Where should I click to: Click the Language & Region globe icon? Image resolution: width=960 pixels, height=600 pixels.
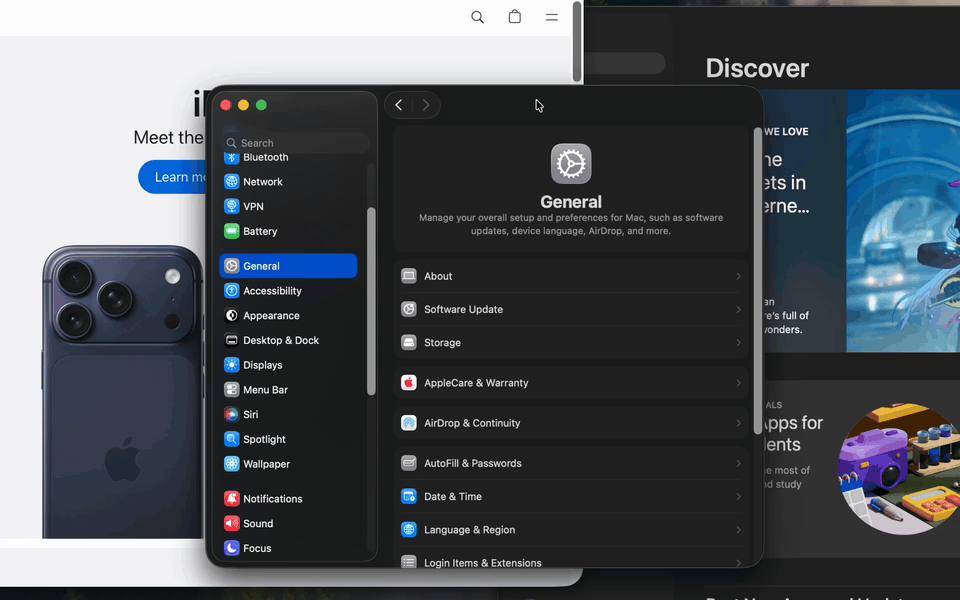[409, 530]
